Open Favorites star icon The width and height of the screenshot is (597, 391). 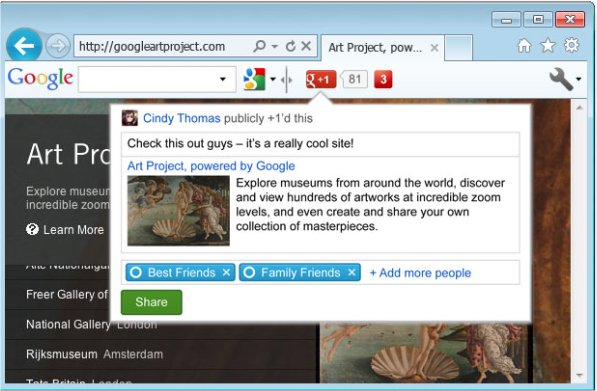(548, 46)
